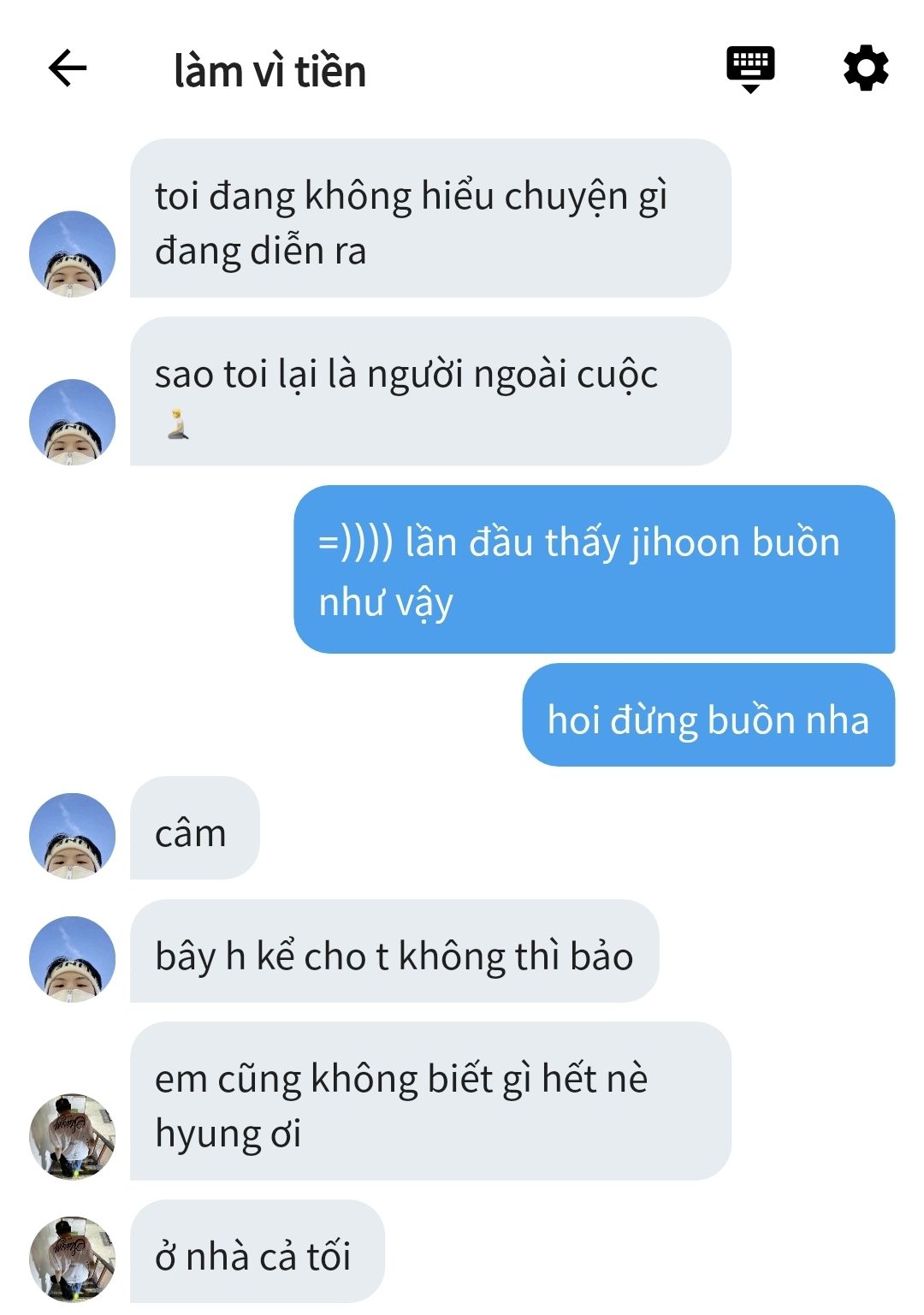The width and height of the screenshot is (924, 1315).
Task: Select message 'bây h kể cho t không thì bảo'
Action: [394, 951]
